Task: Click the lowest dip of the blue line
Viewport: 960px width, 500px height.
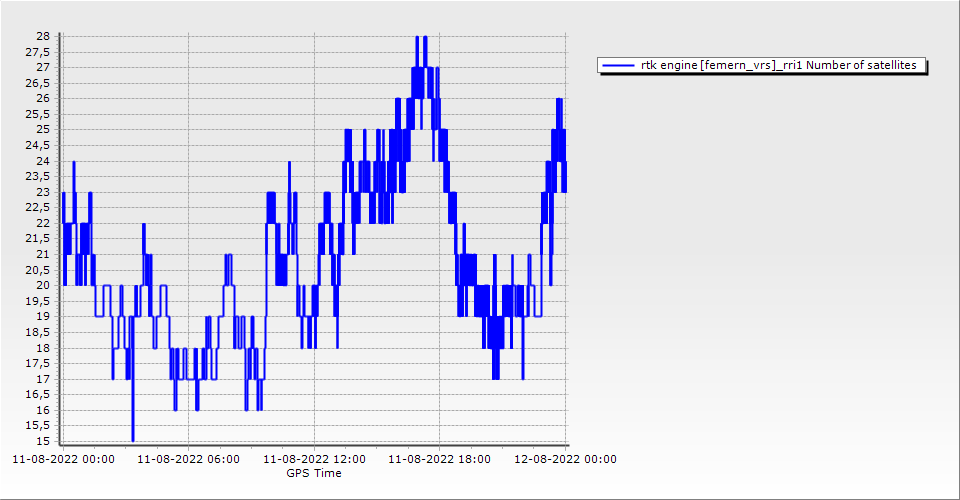Action: [x=132, y=439]
